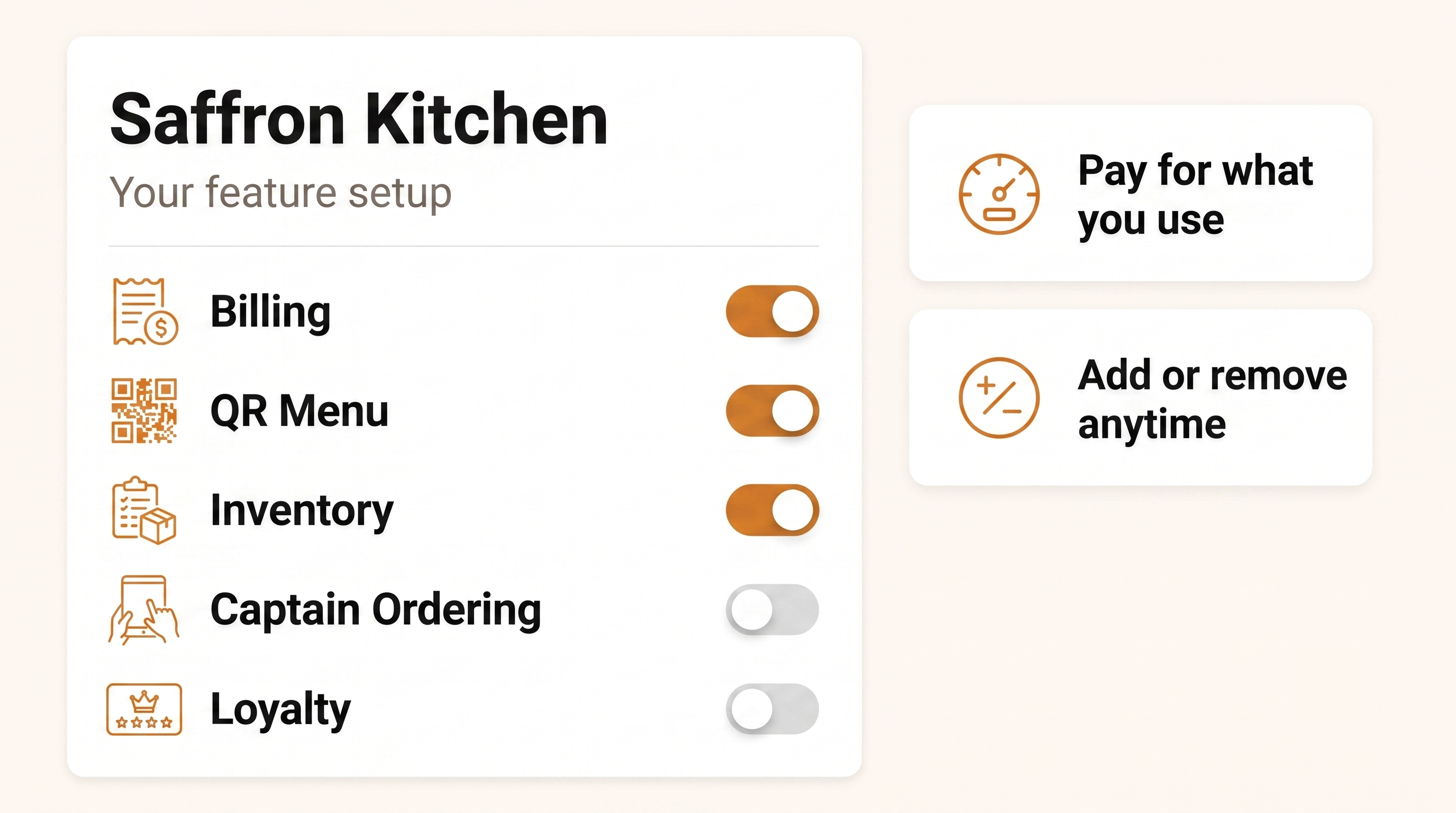Image resolution: width=1456 pixels, height=813 pixels.
Task: Disable the QR Menu switch
Action: click(x=772, y=410)
